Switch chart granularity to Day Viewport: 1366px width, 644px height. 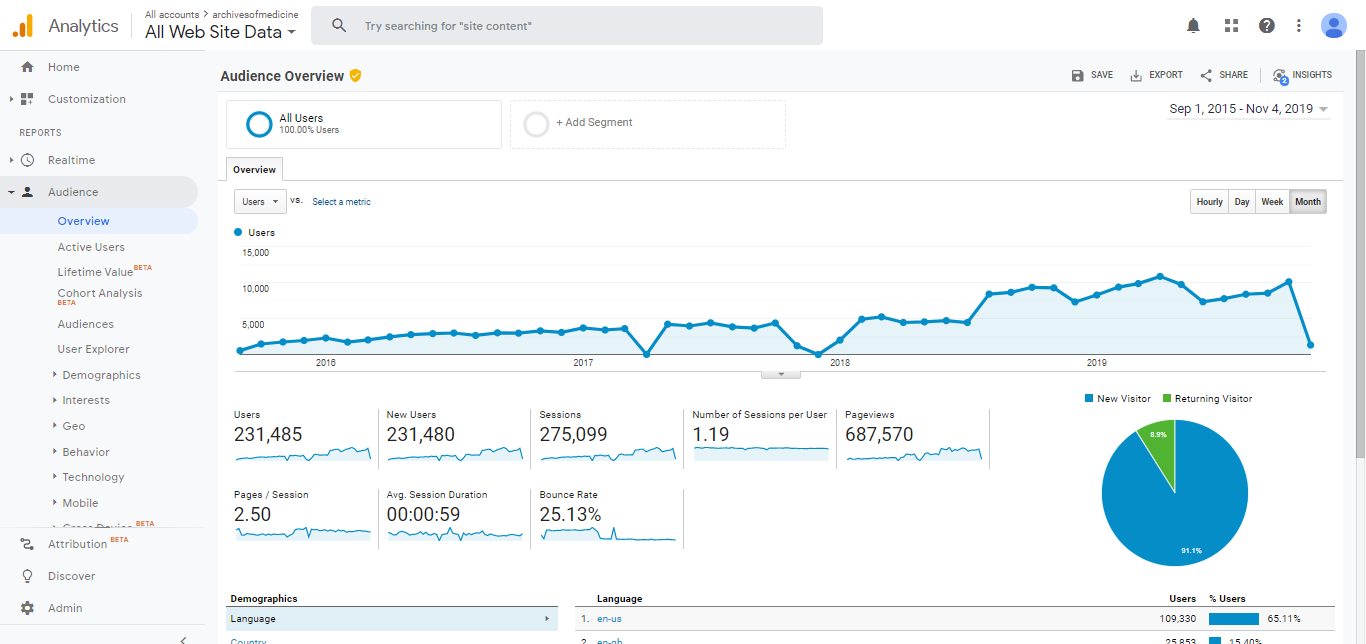pos(1241,202)
